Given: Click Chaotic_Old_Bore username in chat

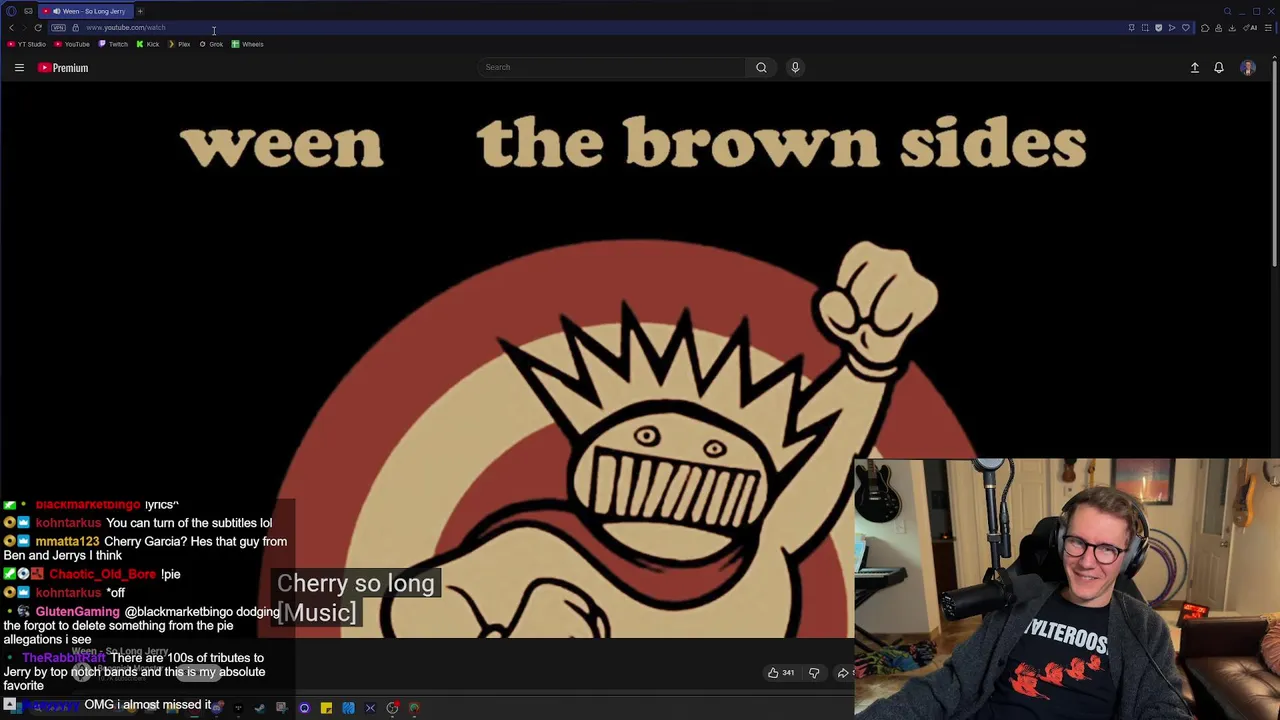Looking at the screenshot, I should click(x=102, y=574).
